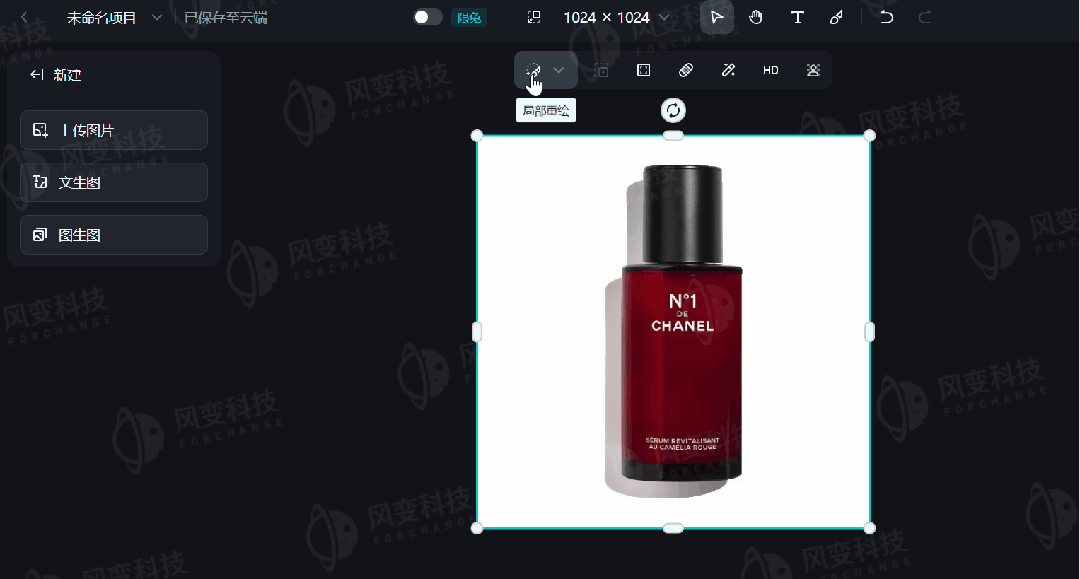Click the Chanel bottle image on canvas
Screen dimensions: 1080x579
673,332
